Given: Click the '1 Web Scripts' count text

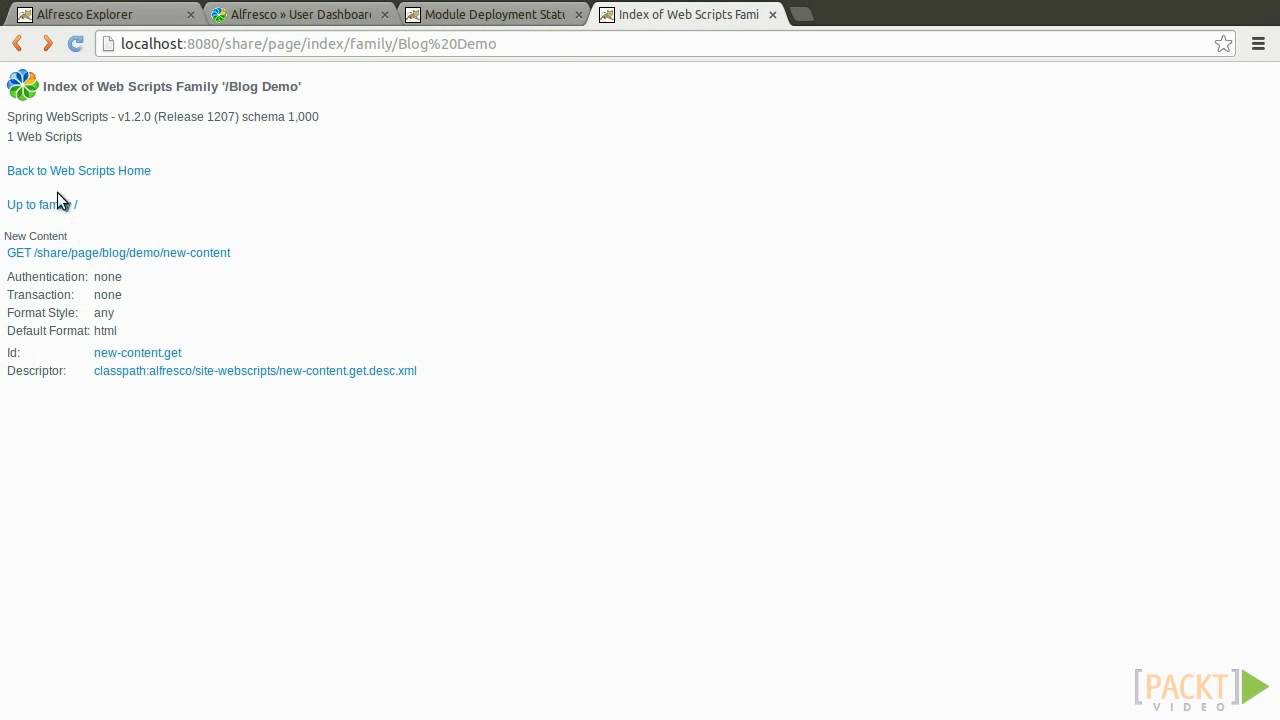Looking at the screenshot, I should coord(45,137).
